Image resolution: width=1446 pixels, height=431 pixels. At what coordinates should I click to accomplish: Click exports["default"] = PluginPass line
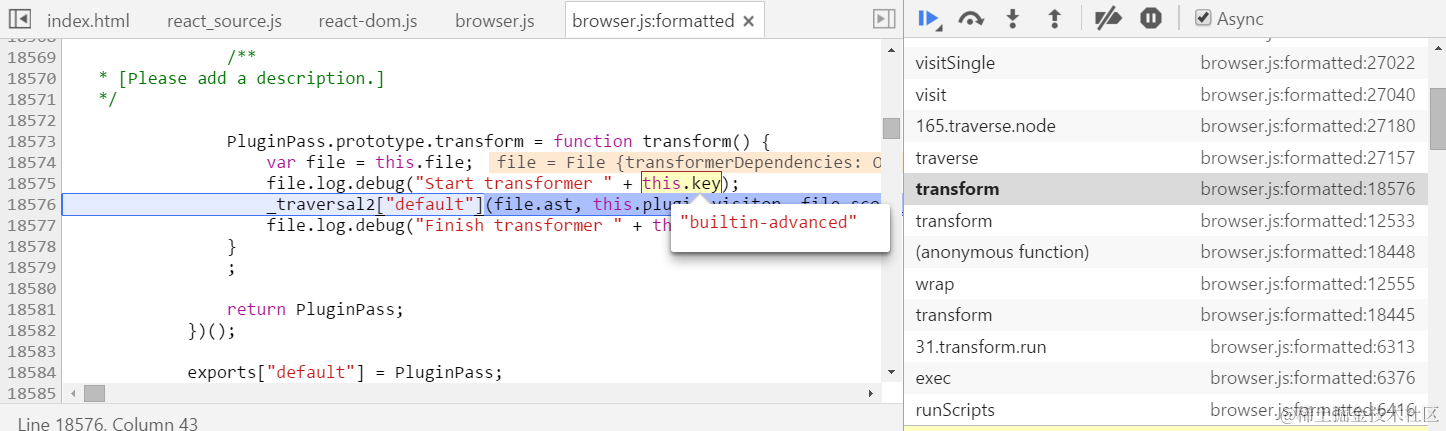pyautogui.click(x=345, y=372)
